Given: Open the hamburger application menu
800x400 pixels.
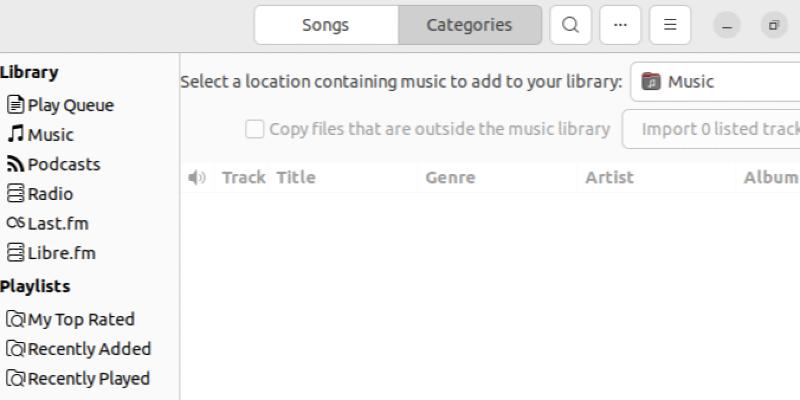Looking at the screenshot, I should (x=670, y=25).
